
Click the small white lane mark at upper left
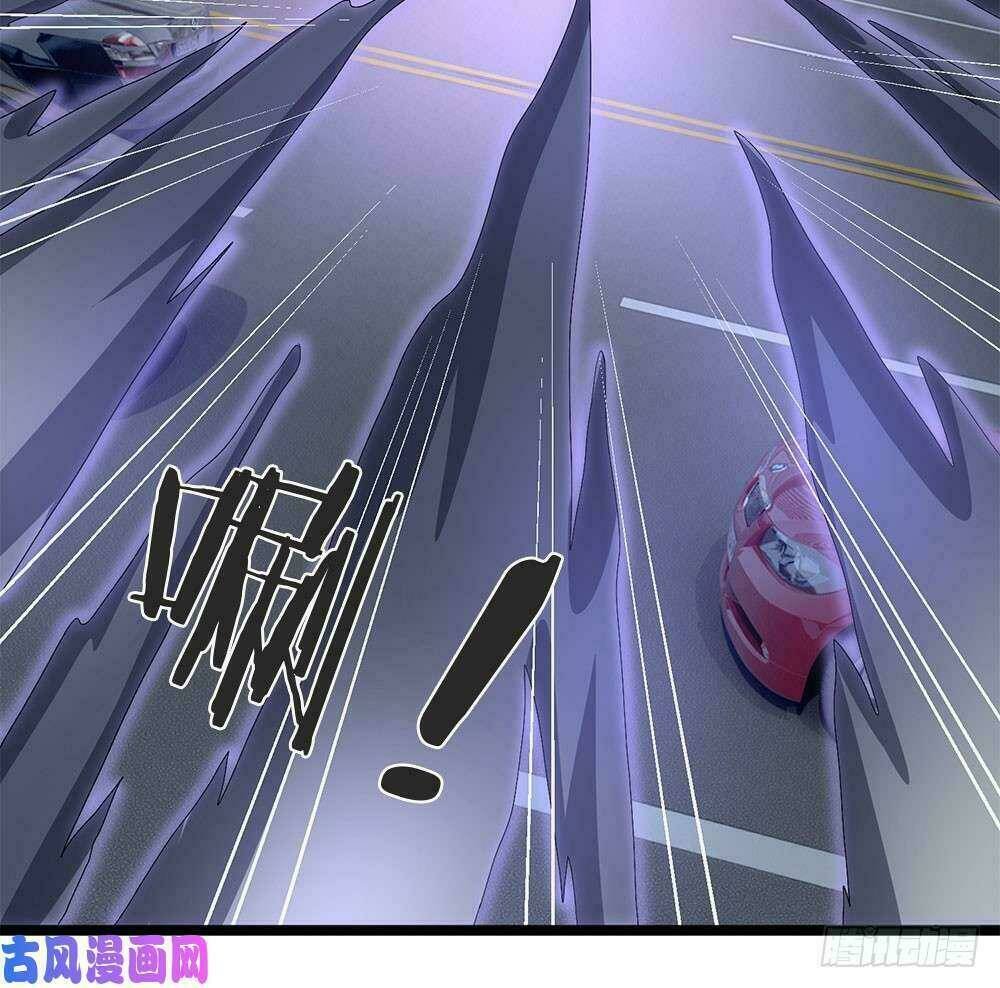click(243, 212)
